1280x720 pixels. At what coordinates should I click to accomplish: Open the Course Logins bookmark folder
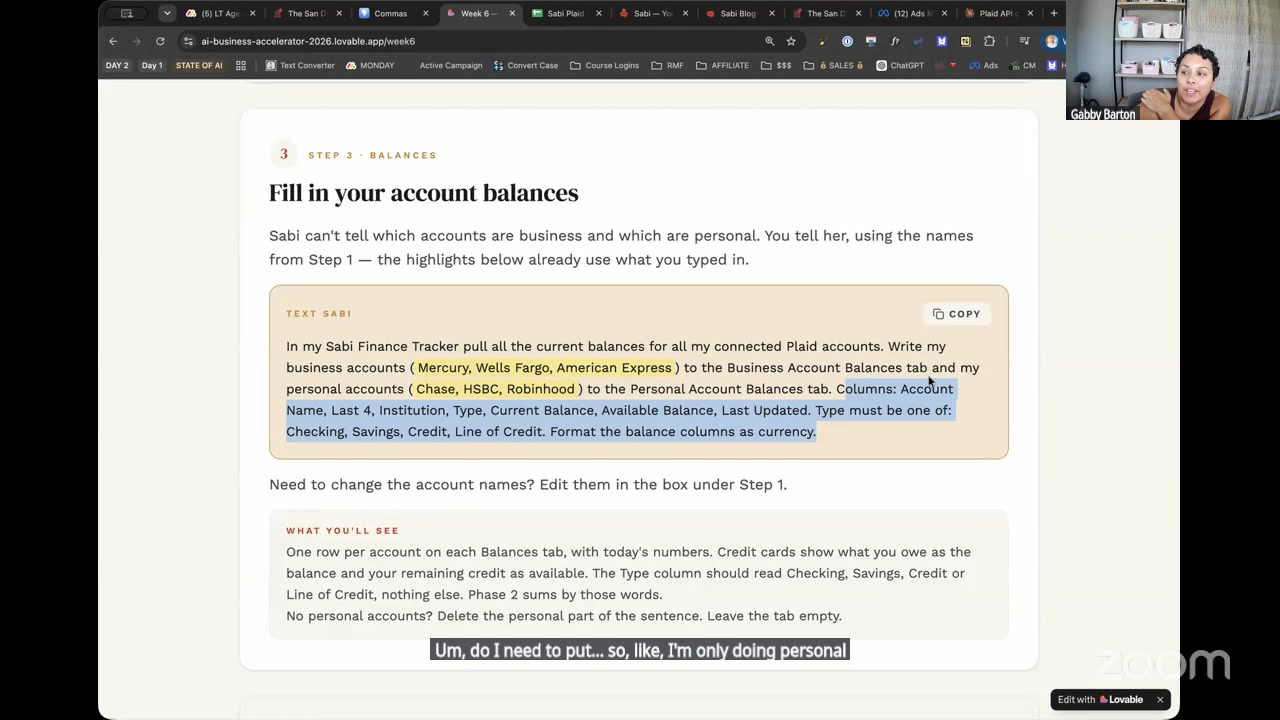[604, 65]
